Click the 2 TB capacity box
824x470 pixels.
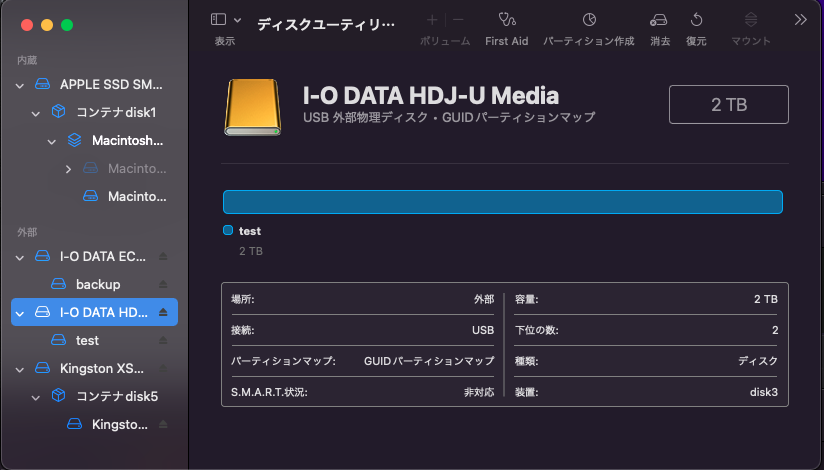[728, 105]
